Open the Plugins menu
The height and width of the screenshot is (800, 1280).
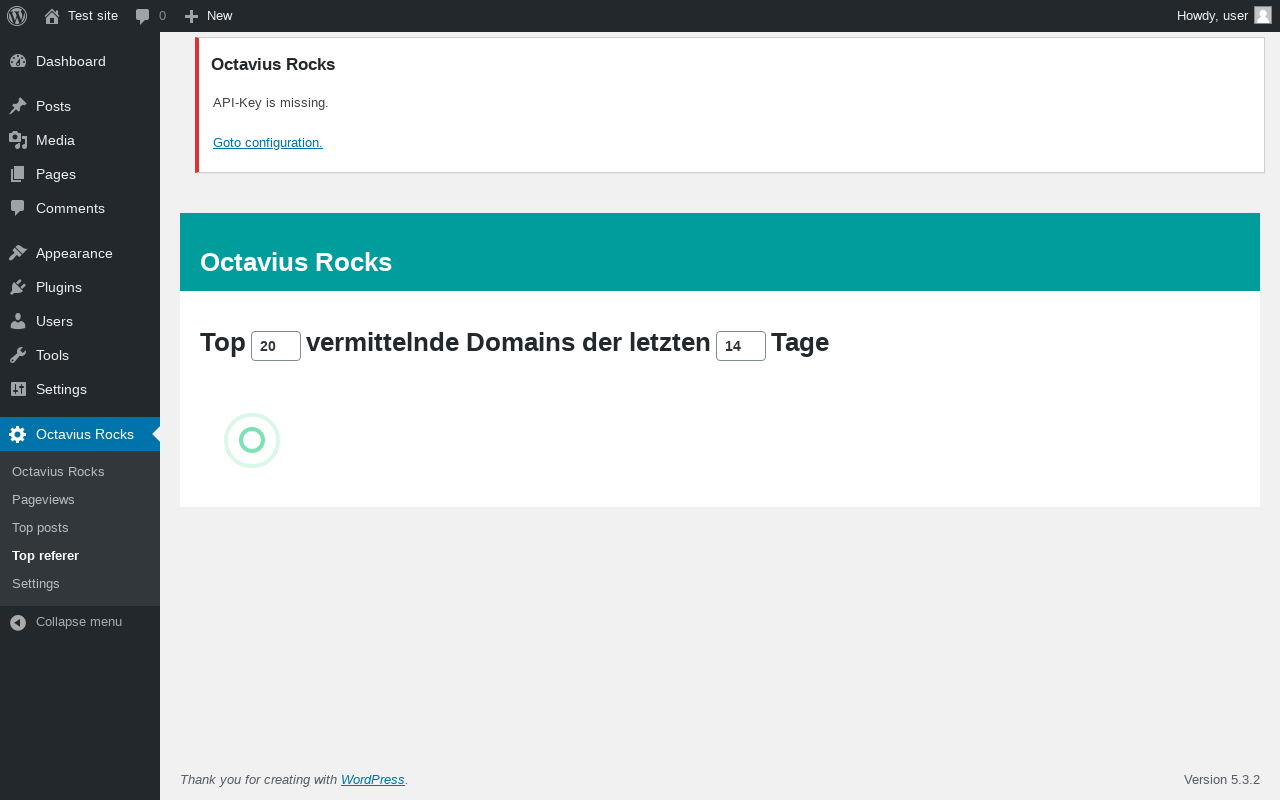click(x=80, y=287)
